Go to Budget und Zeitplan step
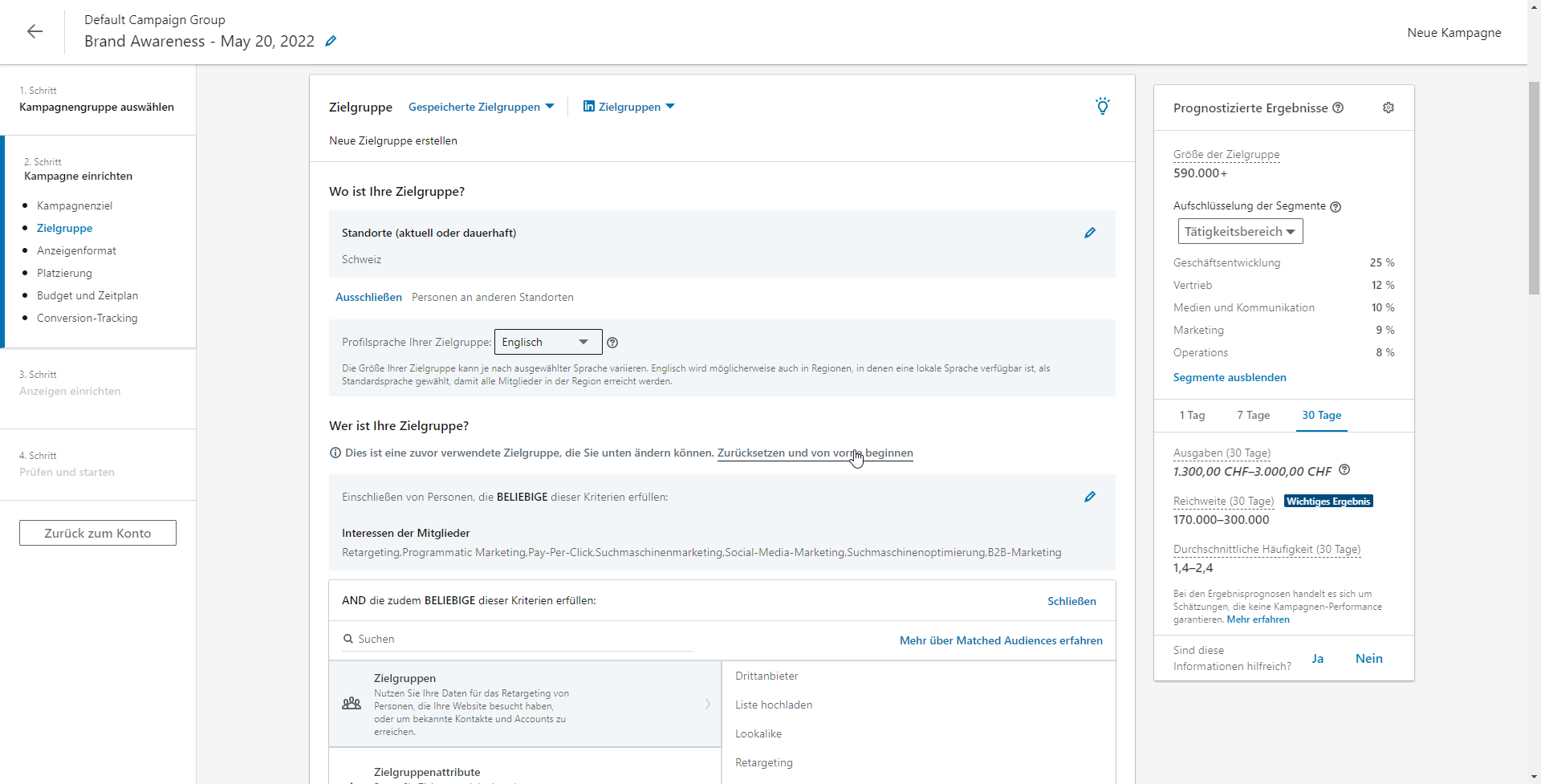Screen dimensions: 1541x784 click(87, 295)
